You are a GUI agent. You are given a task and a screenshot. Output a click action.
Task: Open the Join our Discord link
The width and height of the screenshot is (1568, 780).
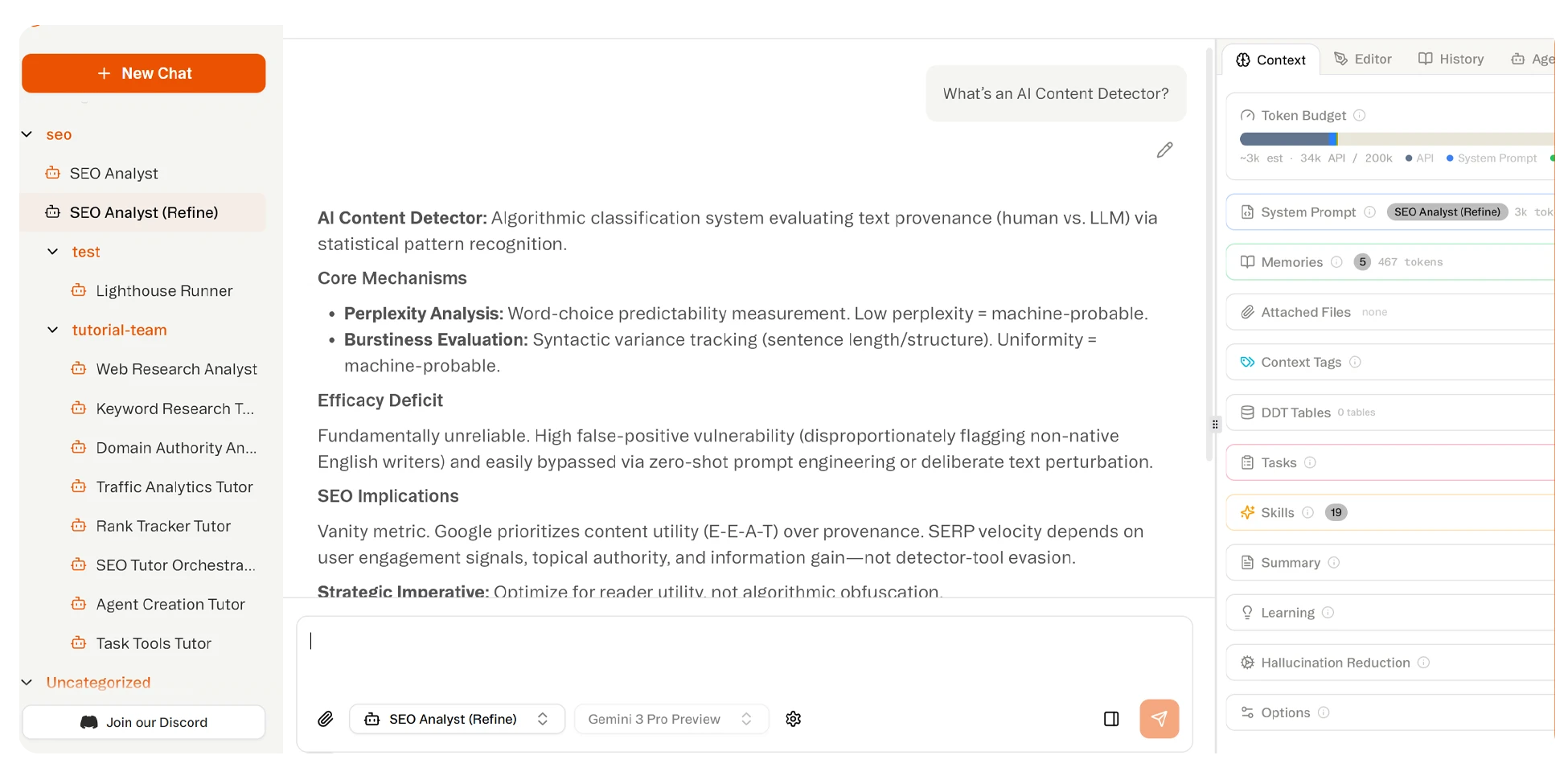tap(143, 722)
